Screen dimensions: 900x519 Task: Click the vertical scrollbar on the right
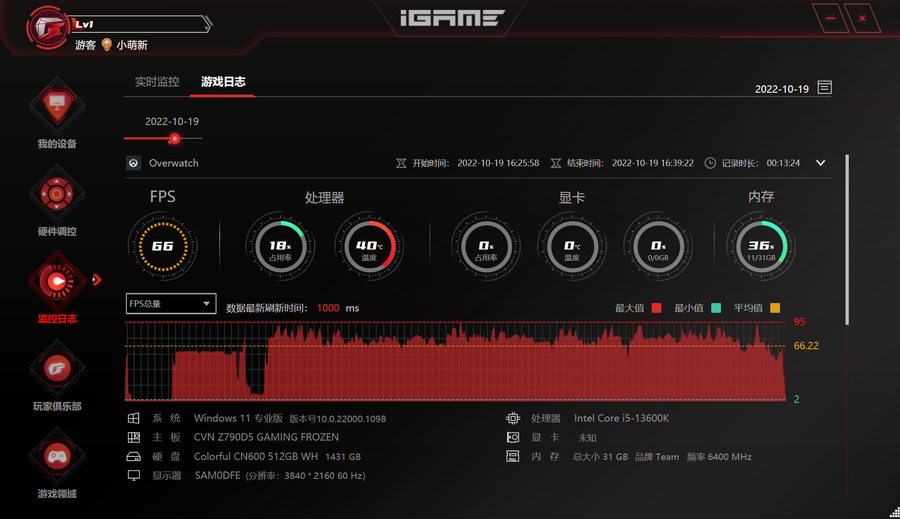click(x=848, y=238)
